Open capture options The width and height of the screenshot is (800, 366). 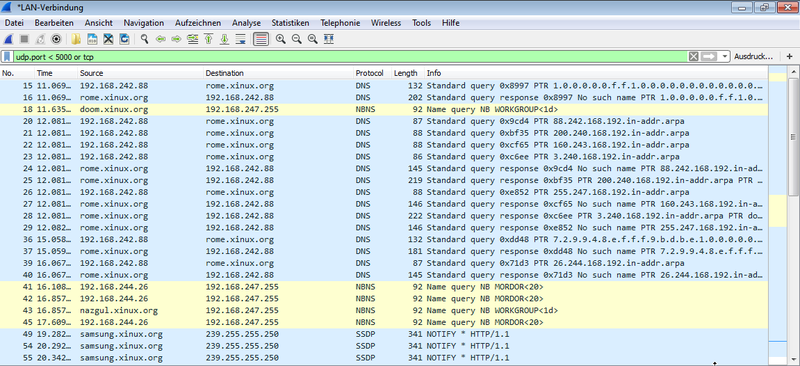tap(56, 39)
